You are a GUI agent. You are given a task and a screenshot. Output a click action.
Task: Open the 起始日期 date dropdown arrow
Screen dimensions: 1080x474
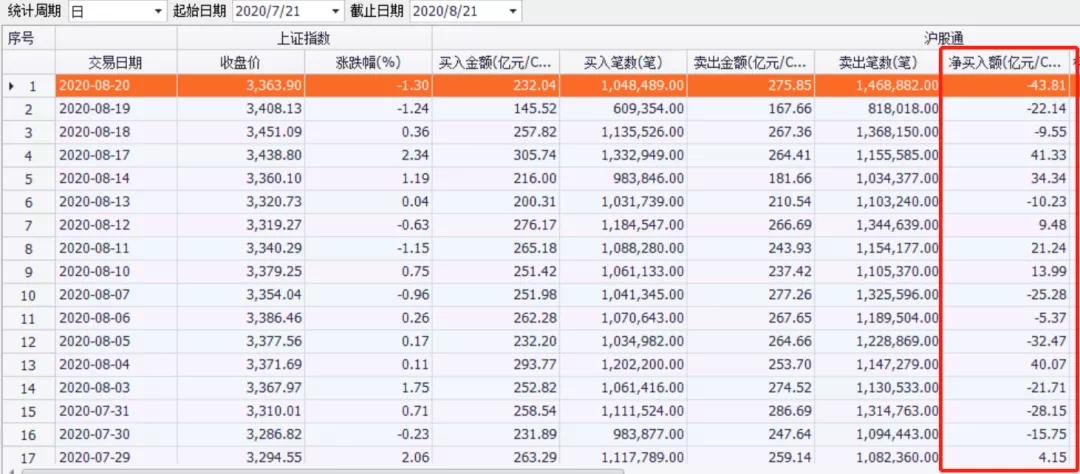click(x=335, y=11)
